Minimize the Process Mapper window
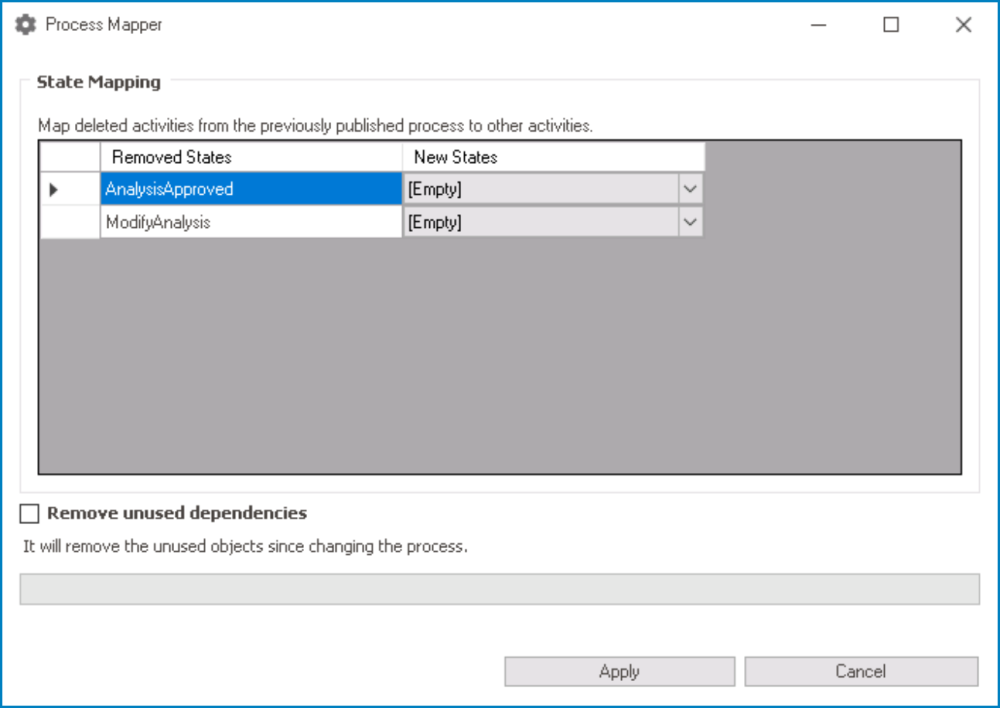The image size is (1000, 708). click(x=819, y=25)
